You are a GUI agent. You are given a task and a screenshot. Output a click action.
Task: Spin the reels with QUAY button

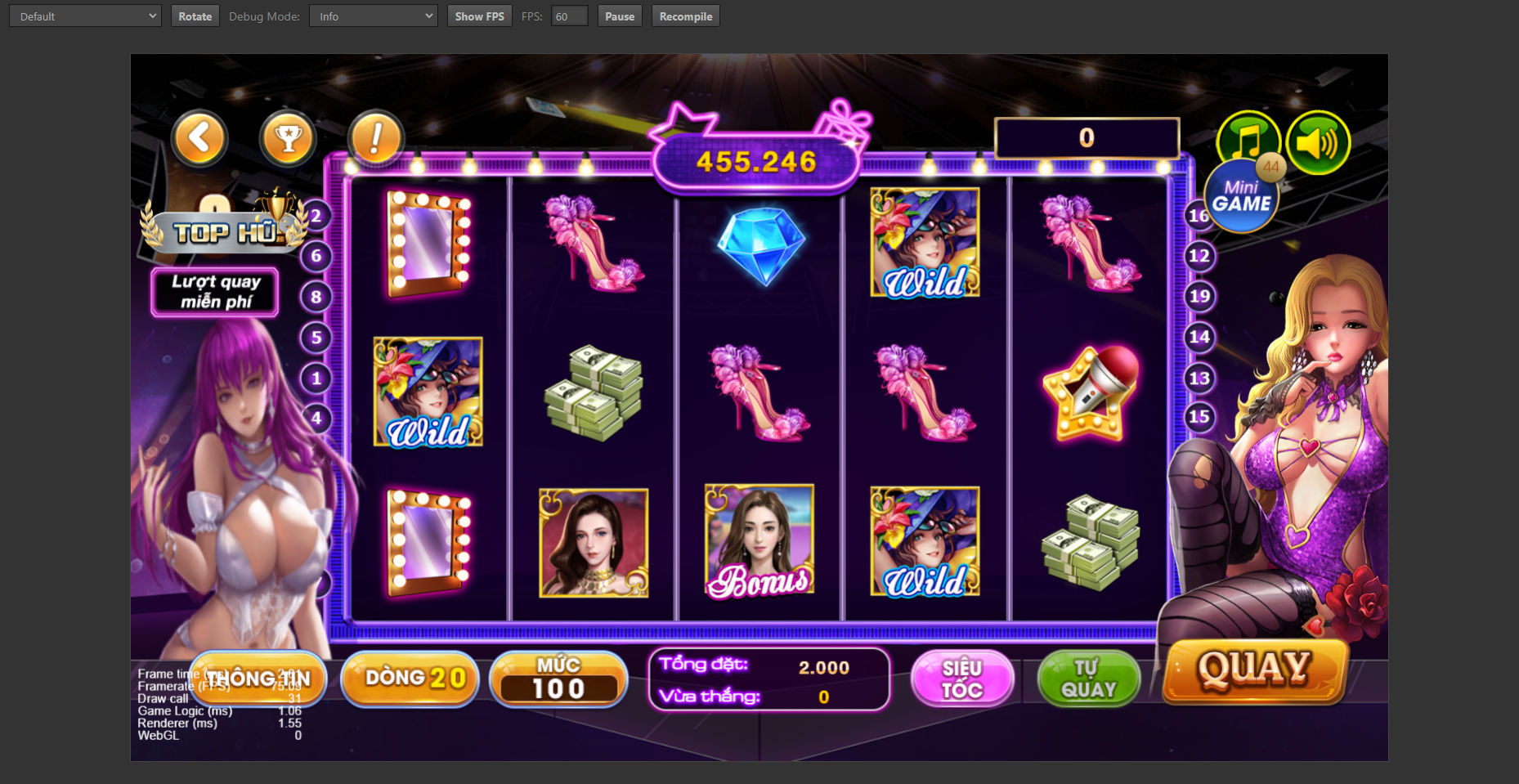(1254, 670)
